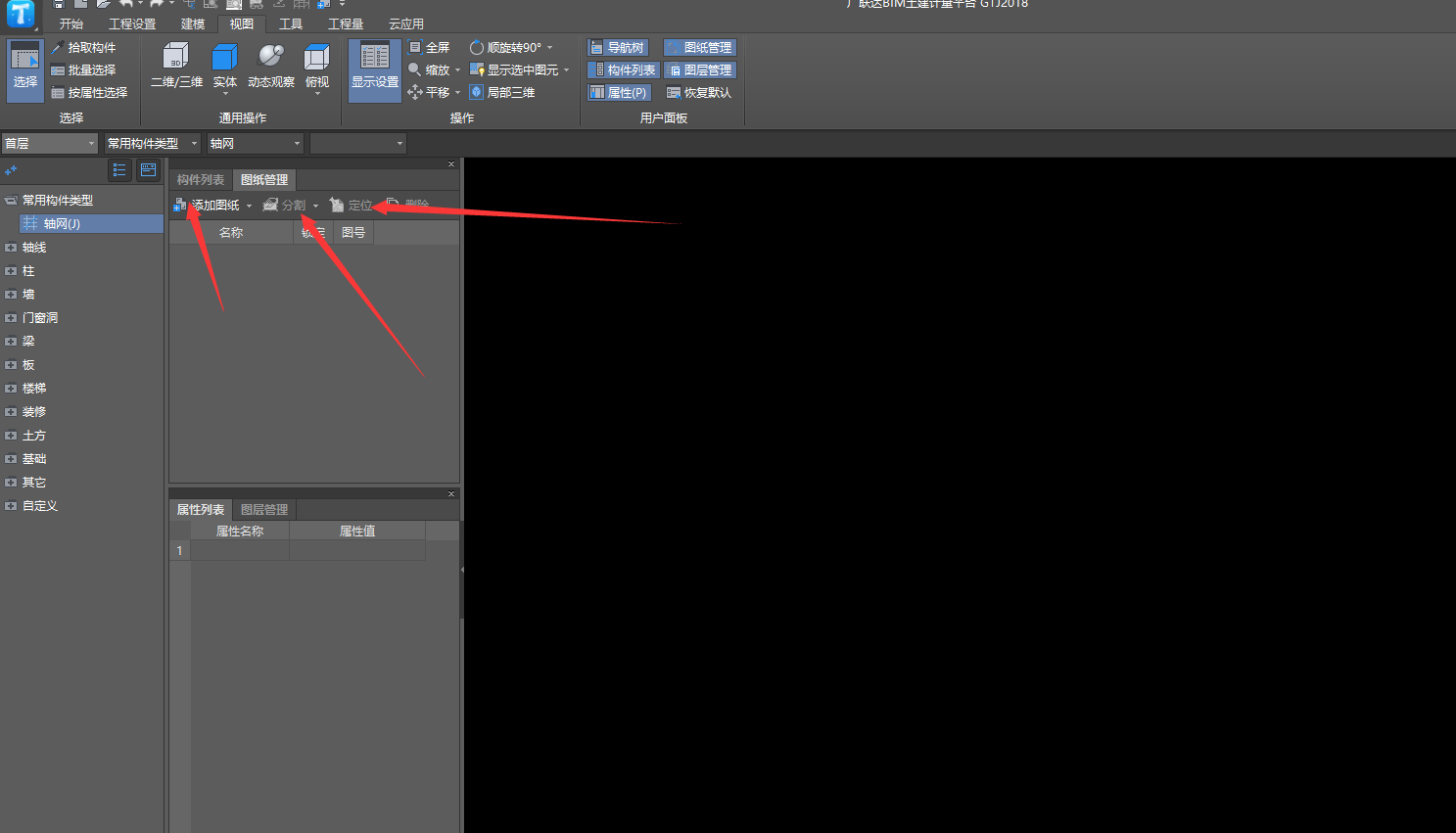Image resolution: width=1456 pixels, height=833 pixels.
Task: Open the empty fourth dropdown
Action: 357,143
